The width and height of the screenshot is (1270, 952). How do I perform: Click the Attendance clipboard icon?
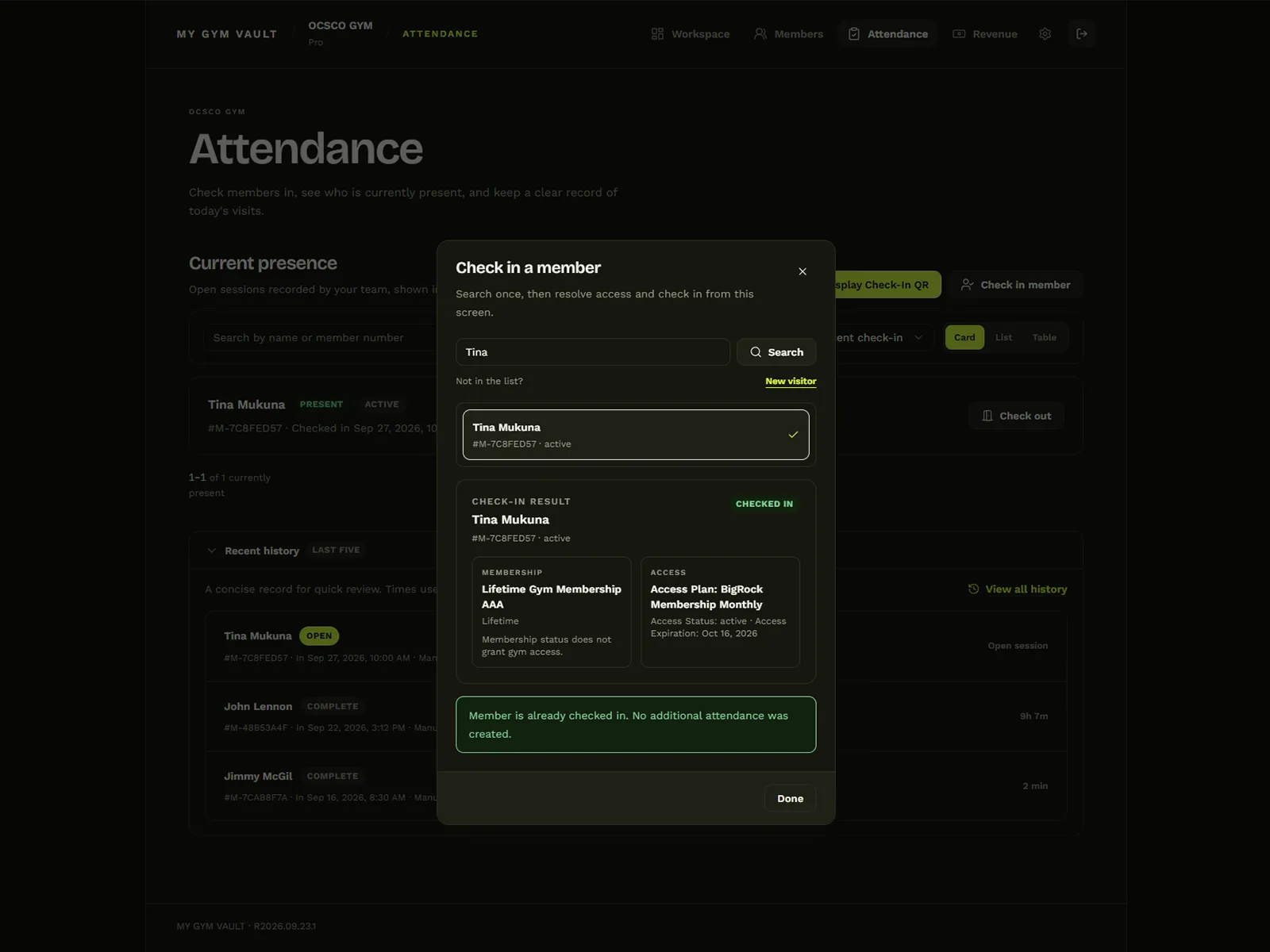tap(854, 34)
